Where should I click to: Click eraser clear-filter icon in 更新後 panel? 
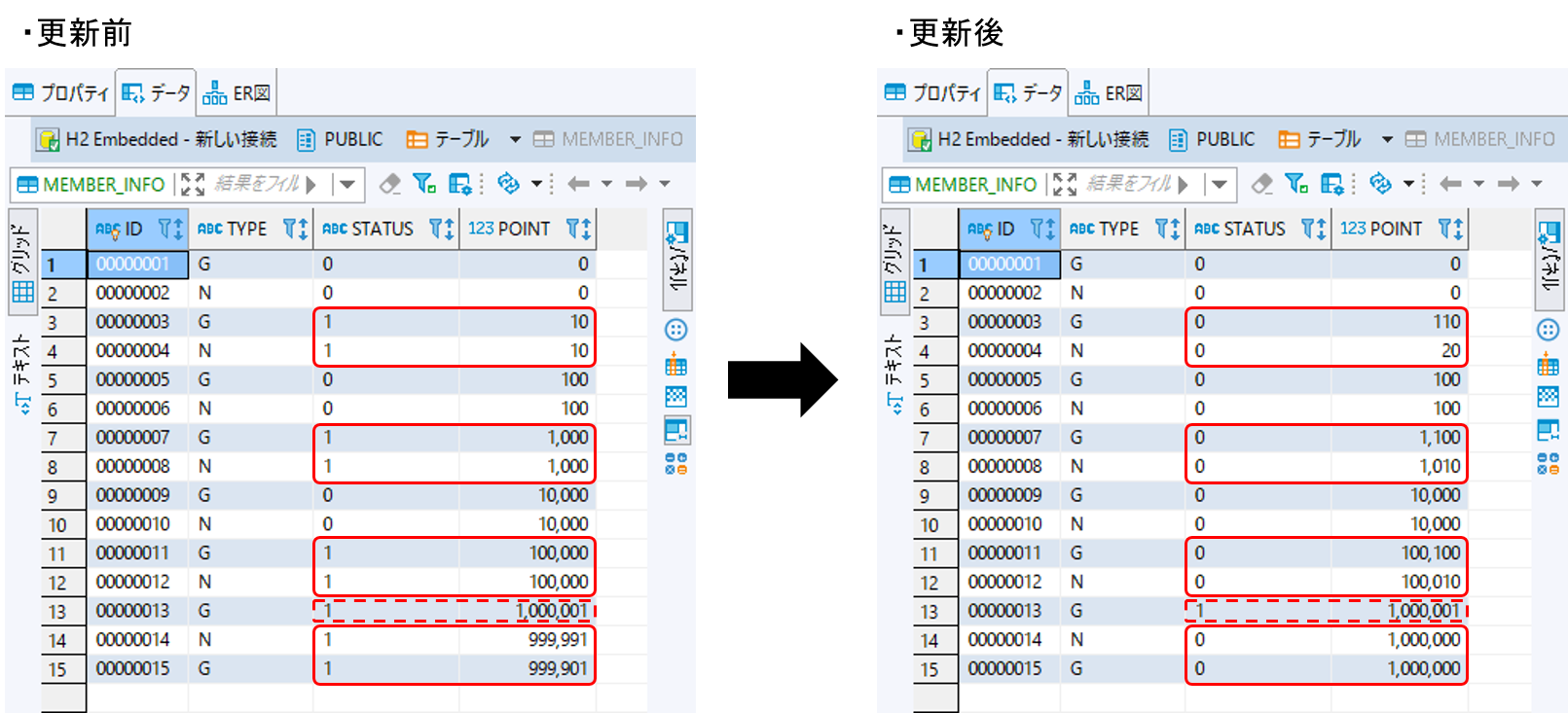click(1262, 184)
